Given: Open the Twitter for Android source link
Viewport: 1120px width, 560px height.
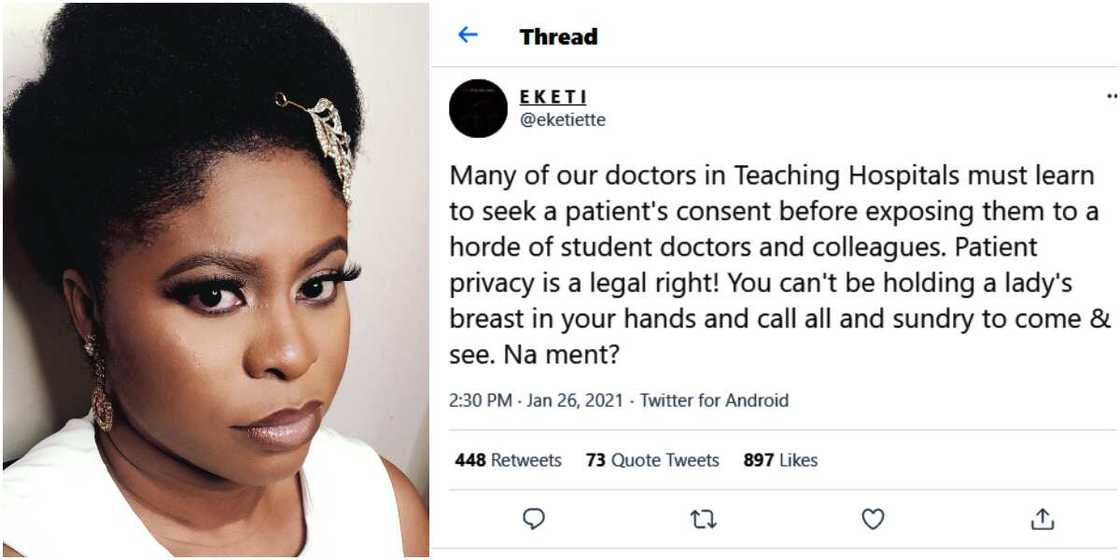Looking at the screenshot, I should tap(714, 401).
